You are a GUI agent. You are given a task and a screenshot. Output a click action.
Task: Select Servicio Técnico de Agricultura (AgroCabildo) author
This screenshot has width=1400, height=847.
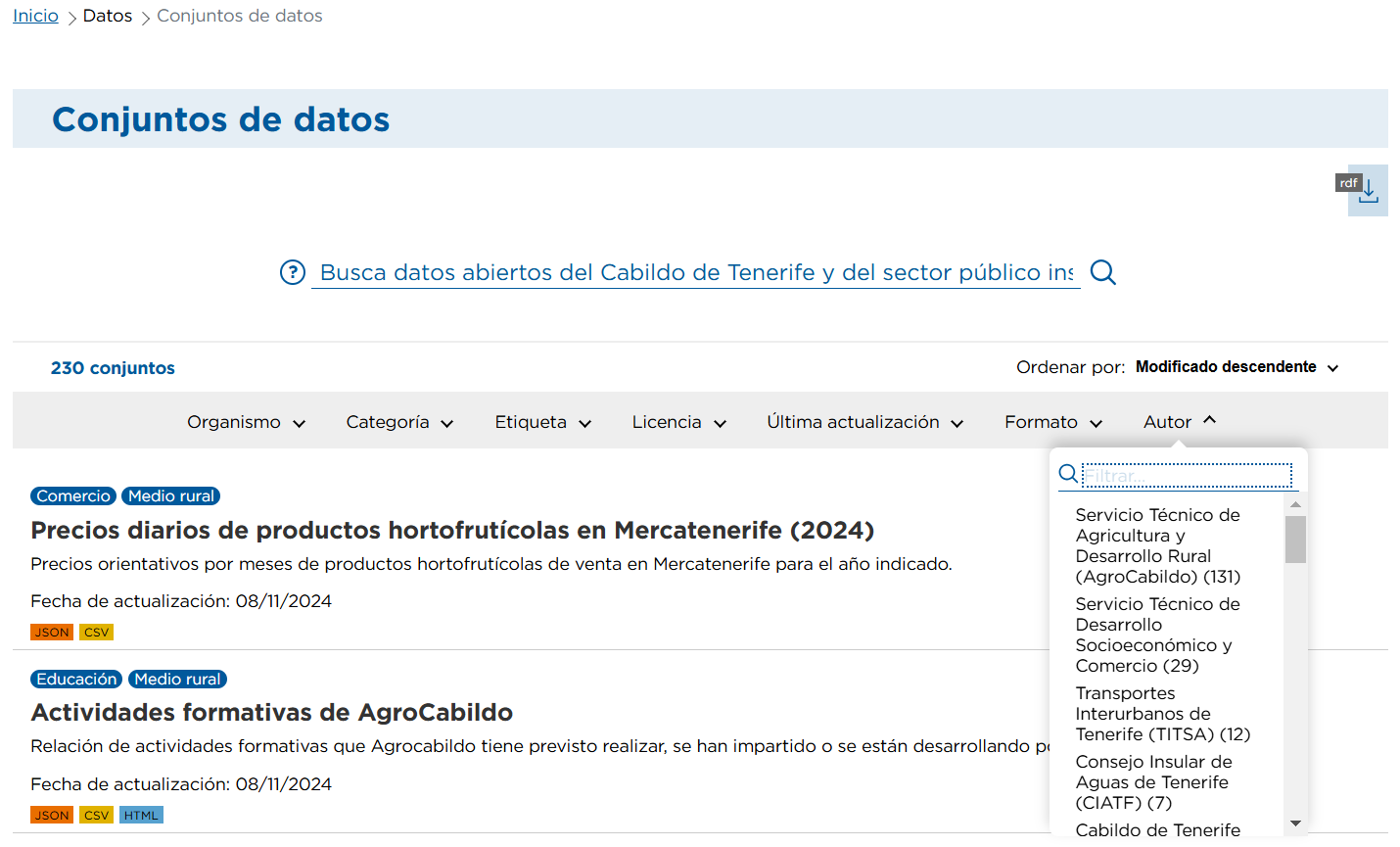pyautogui.click(x=1158, y=545)
